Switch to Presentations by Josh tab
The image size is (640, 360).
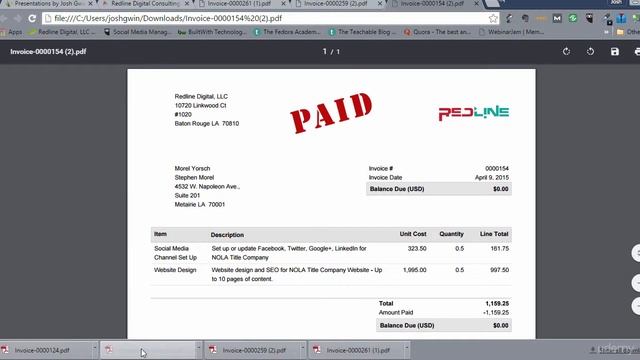(48, 3)
